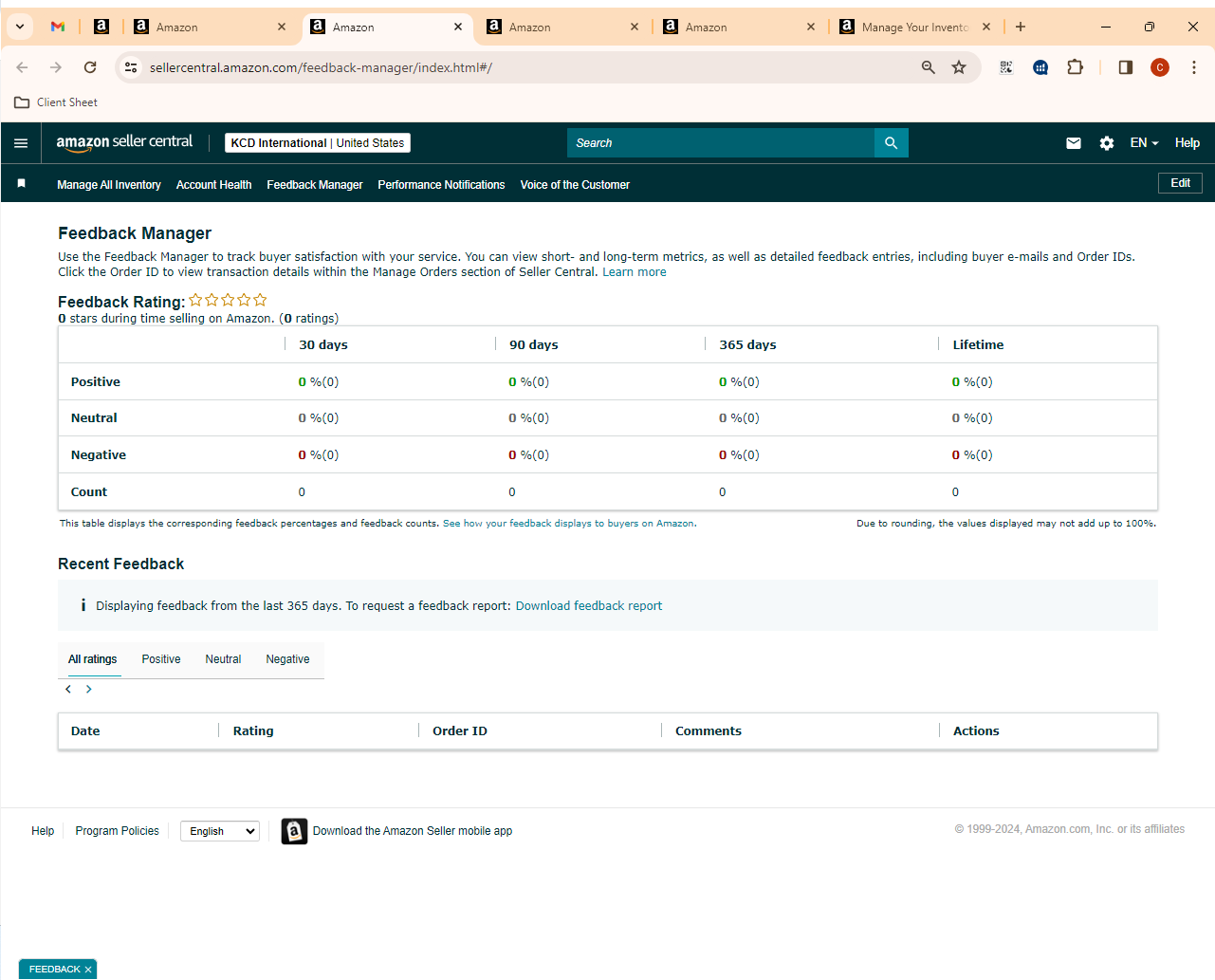Viewport: 1215px width, 980px height.
Task: Open Manage All Inventory menu item
Action: point(109,185)
